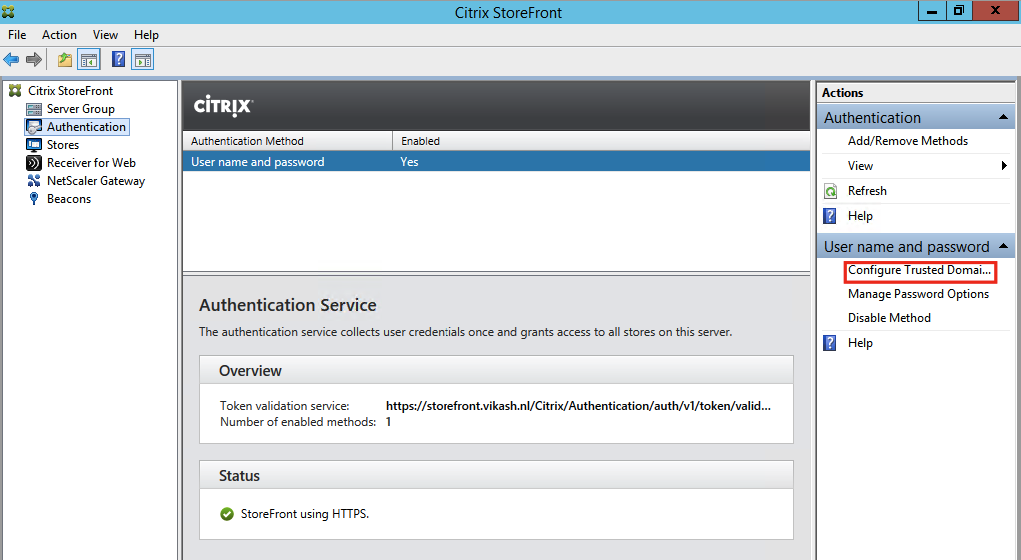
Task: Click Add/Remove Methods action
Action: pyautogui.click(x=908, y=141)
